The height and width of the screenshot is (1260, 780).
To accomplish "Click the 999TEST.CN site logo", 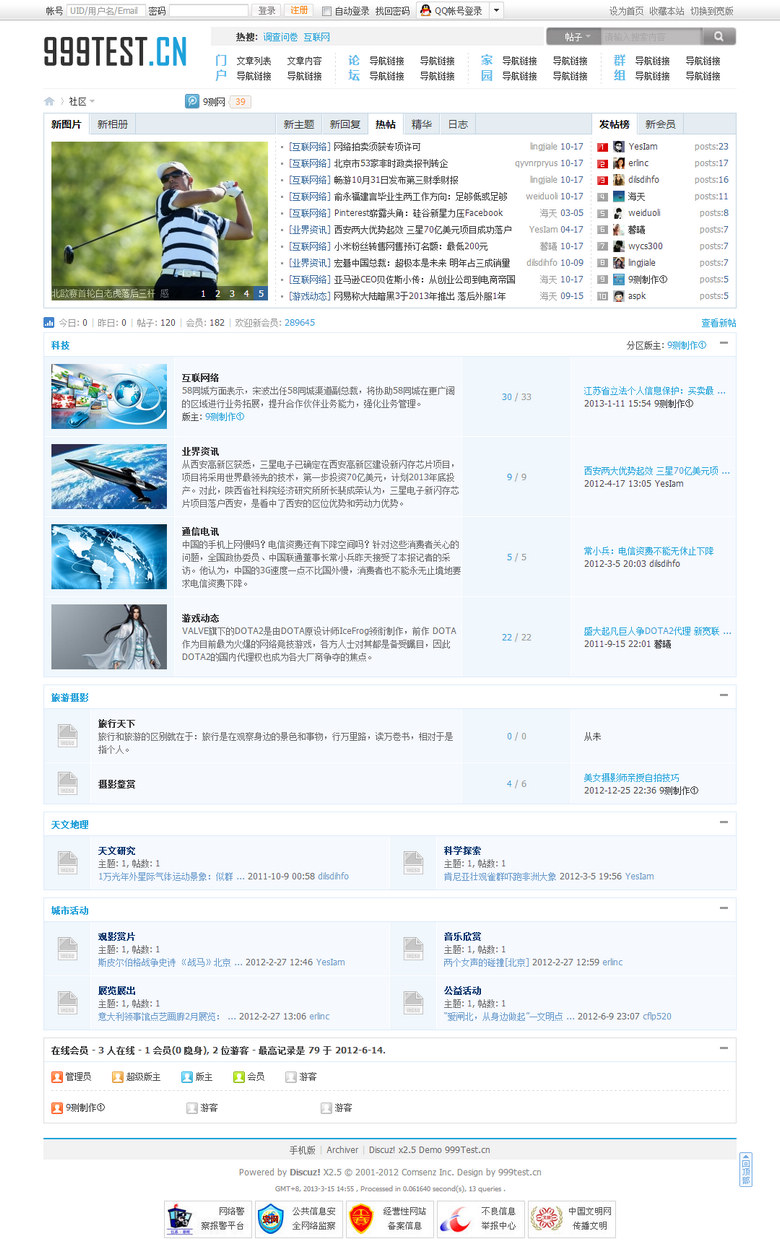I will pyautogui.click(x=115, y=51).
